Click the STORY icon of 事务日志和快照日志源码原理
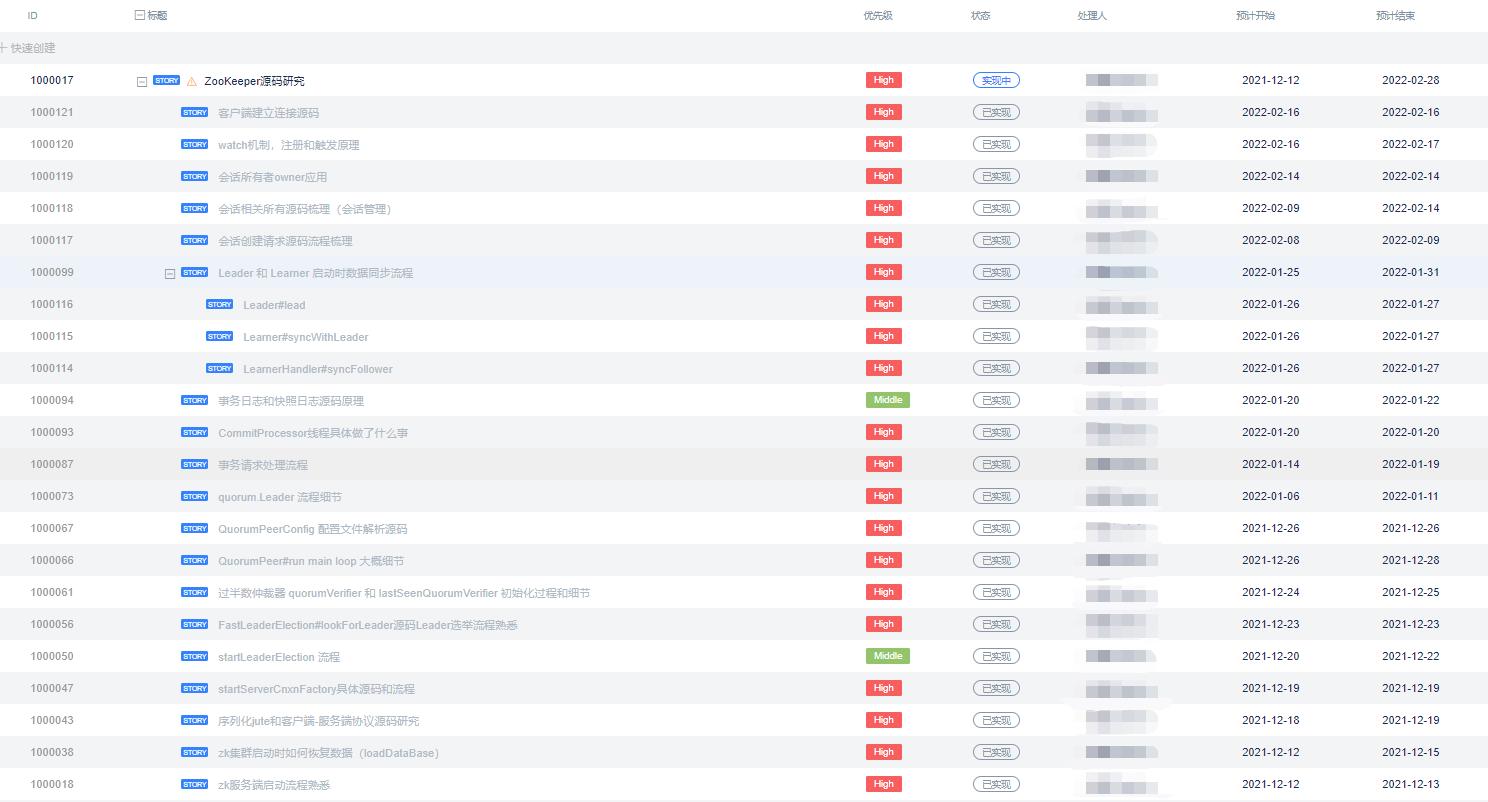 click(195, 401)
